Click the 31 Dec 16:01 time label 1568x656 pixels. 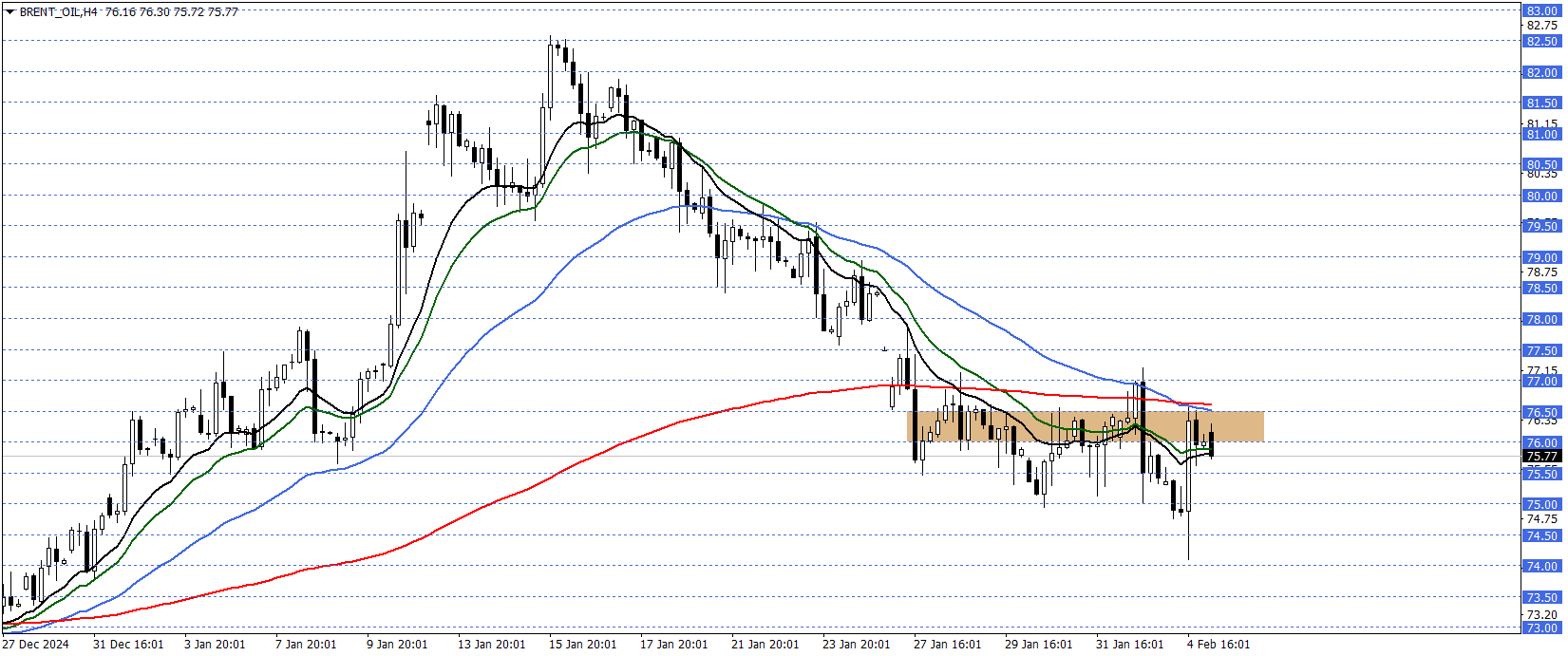click(128, 645)
